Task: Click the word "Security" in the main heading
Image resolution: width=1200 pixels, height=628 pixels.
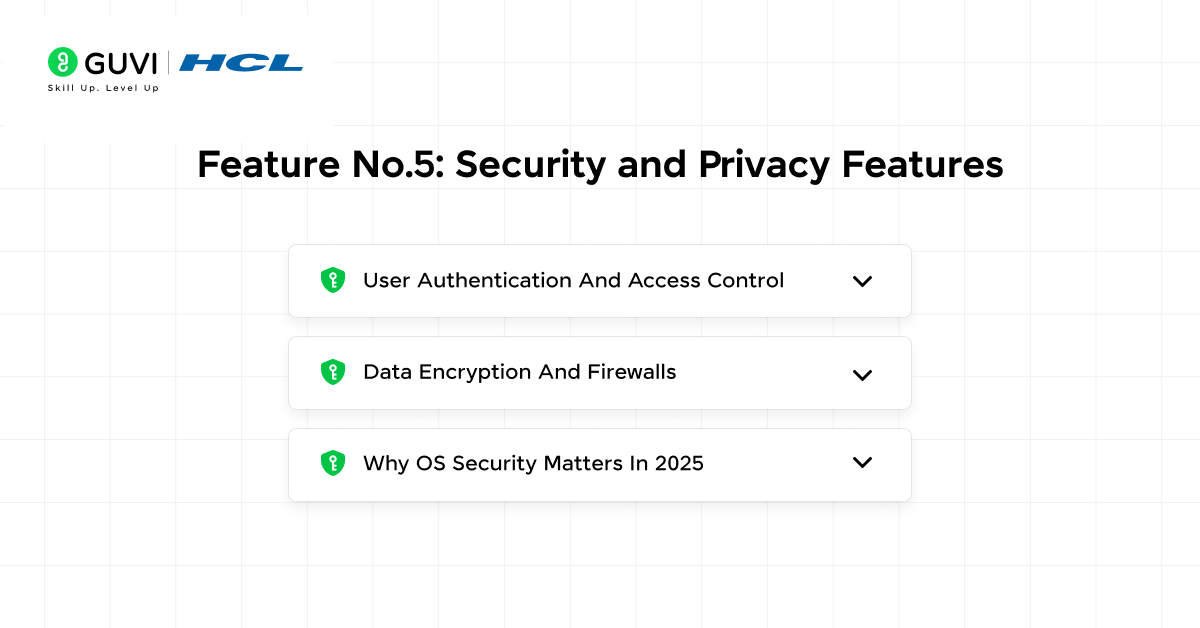Action: click(x=531, y=165)
